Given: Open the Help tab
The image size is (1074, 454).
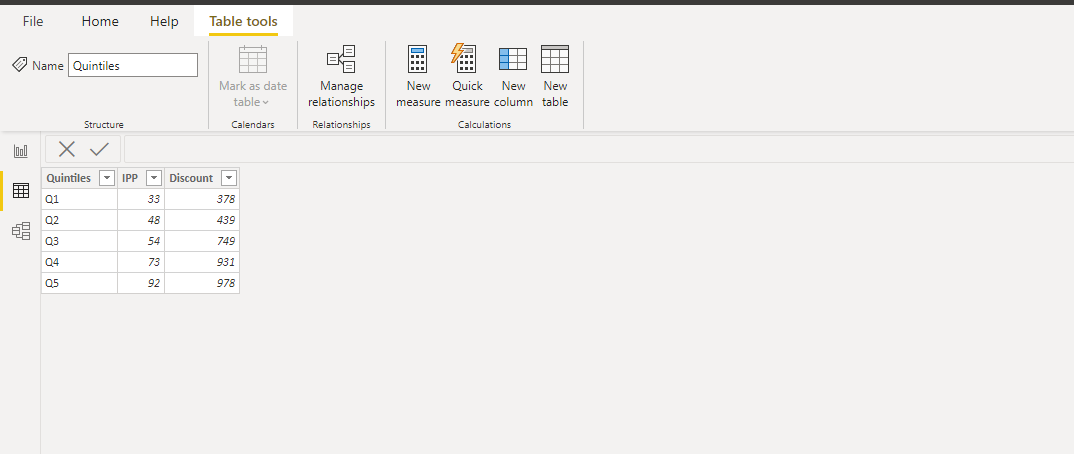Looking at the screenshot, I should [x=164, y=21].
